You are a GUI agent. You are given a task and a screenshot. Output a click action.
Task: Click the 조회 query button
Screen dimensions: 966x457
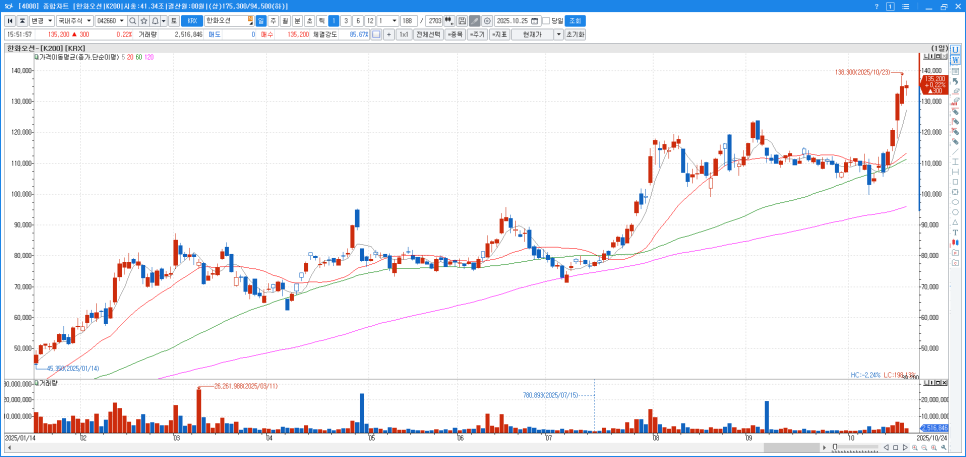pyautogui.click(x=576, y=20)
